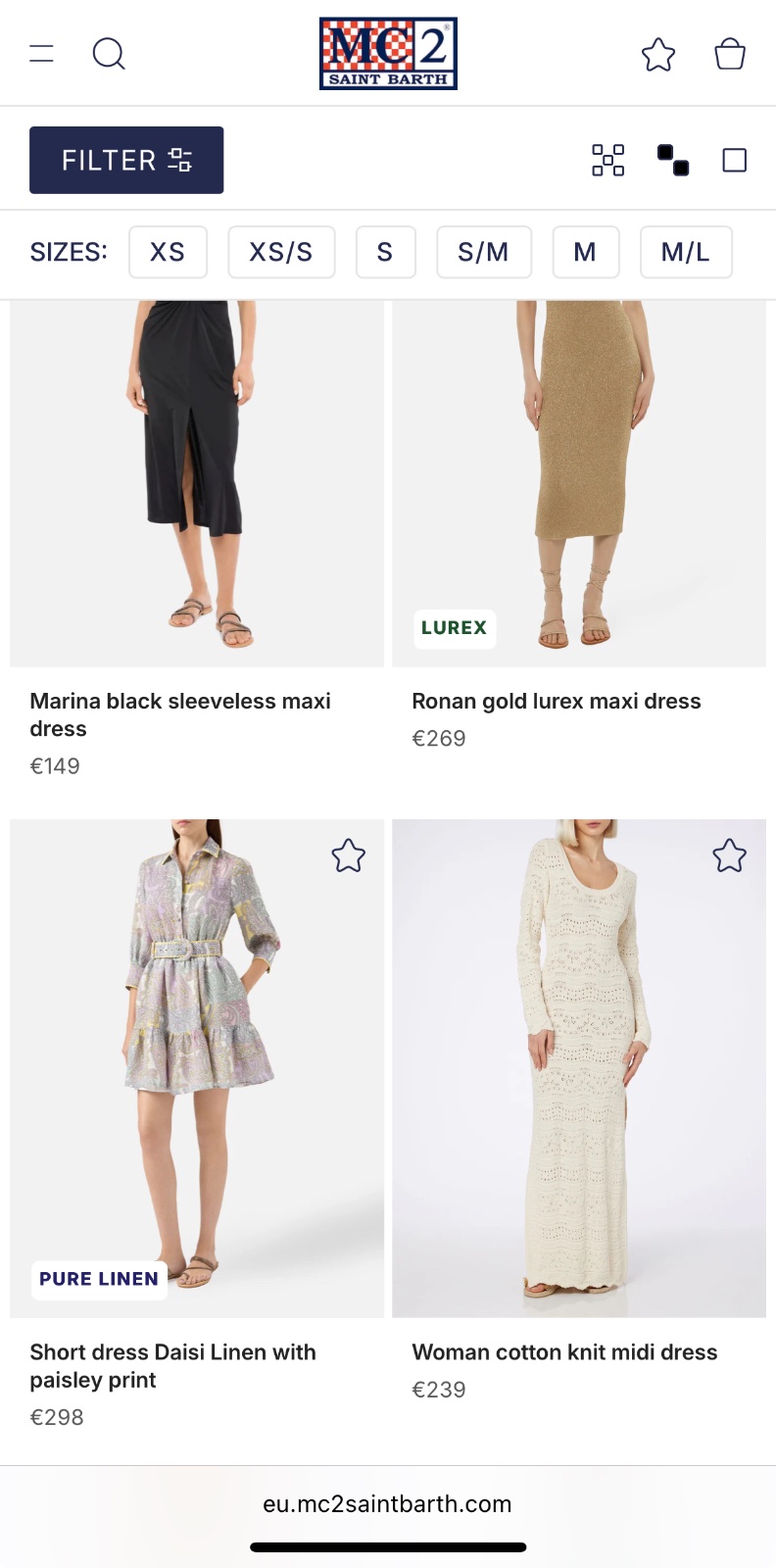Screen dimensions: 776x1568
Task: View the cream knit midi dress photo
Action: pyautogui.click(x=578, y=1068)
